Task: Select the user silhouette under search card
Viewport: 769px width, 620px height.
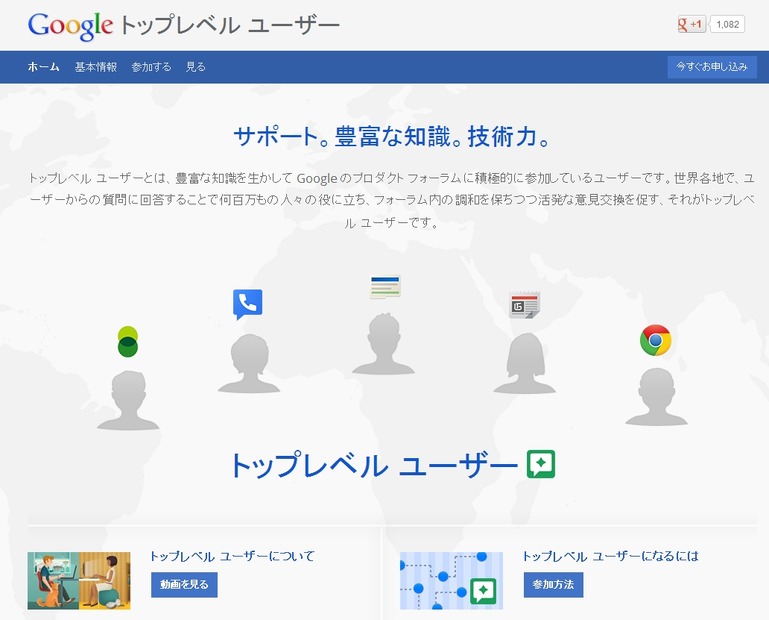Action: coord(384,344)
